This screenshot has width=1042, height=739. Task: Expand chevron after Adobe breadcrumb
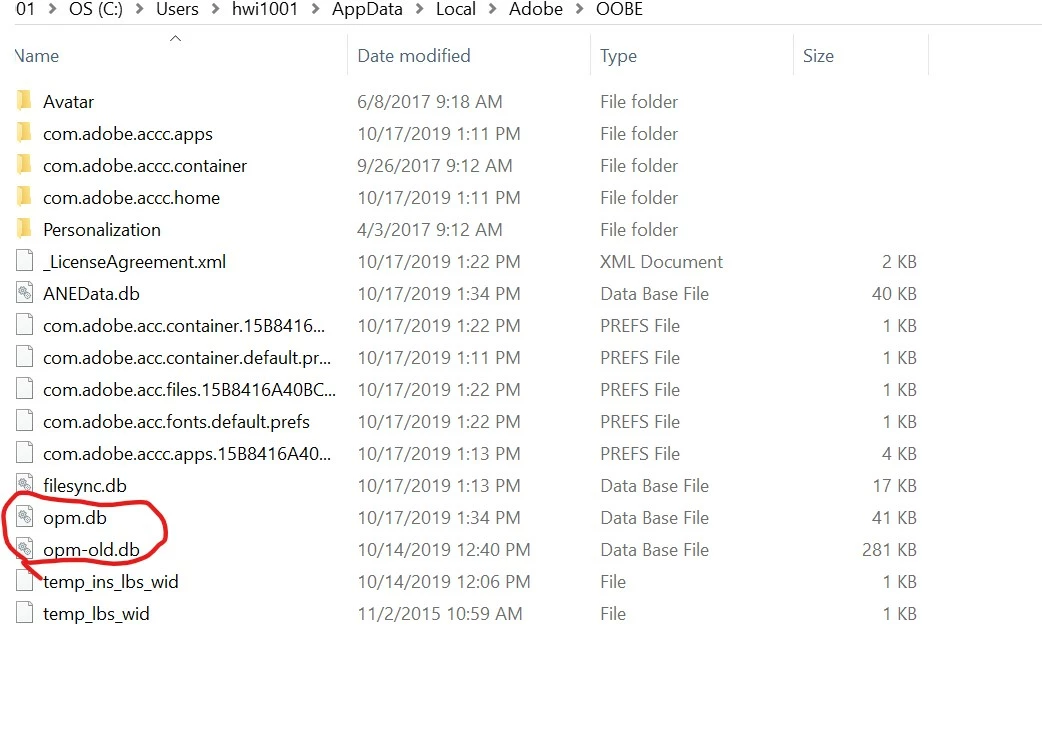coord(579,9)
